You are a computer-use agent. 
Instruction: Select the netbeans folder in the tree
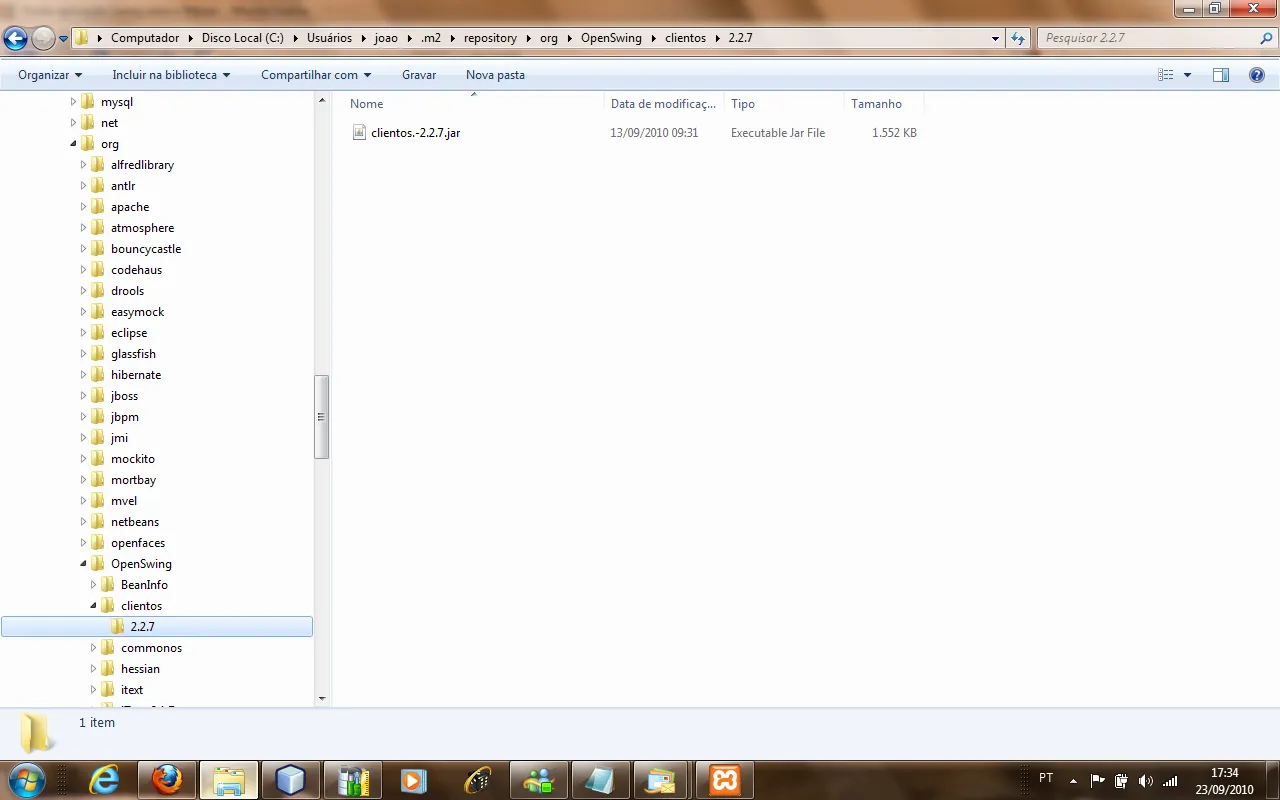pyautogui.click(x=135, y=522)
